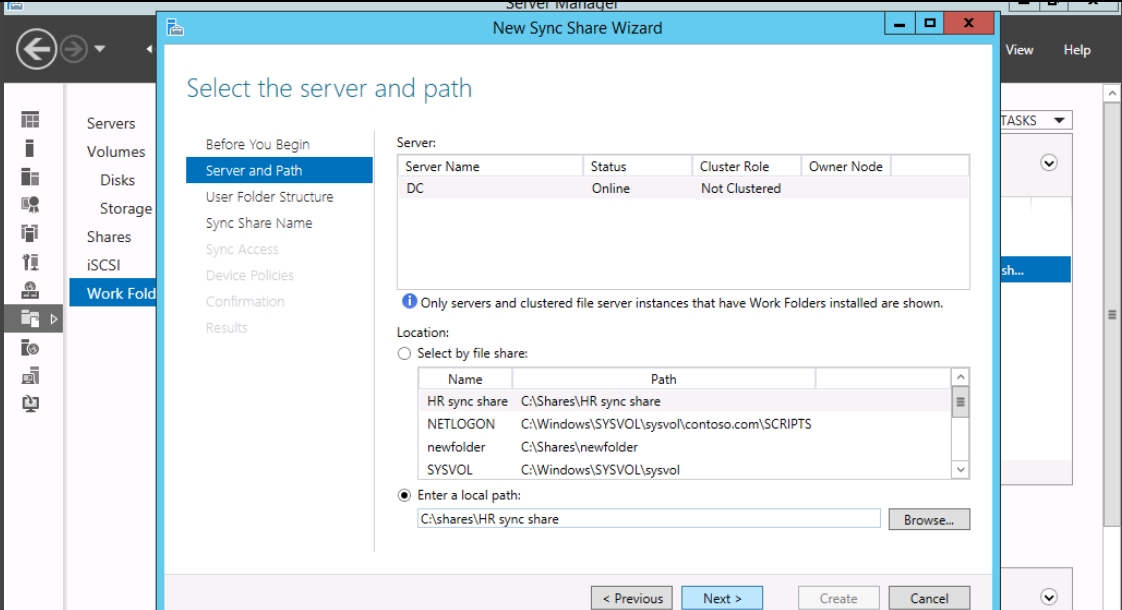Go to User Folder Structure step

click(x=270, y=197)
